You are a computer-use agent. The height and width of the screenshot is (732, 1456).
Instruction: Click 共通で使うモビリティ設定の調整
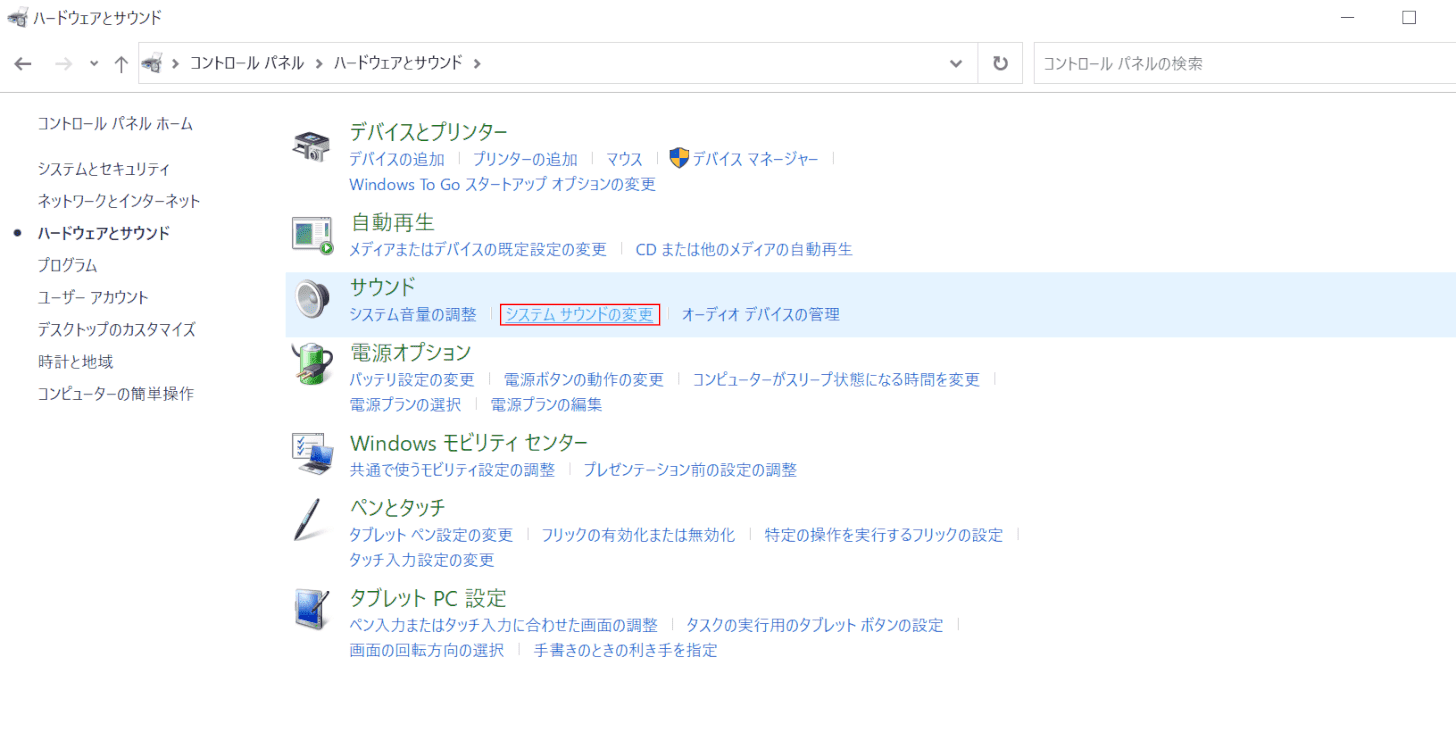click(452, 469)
